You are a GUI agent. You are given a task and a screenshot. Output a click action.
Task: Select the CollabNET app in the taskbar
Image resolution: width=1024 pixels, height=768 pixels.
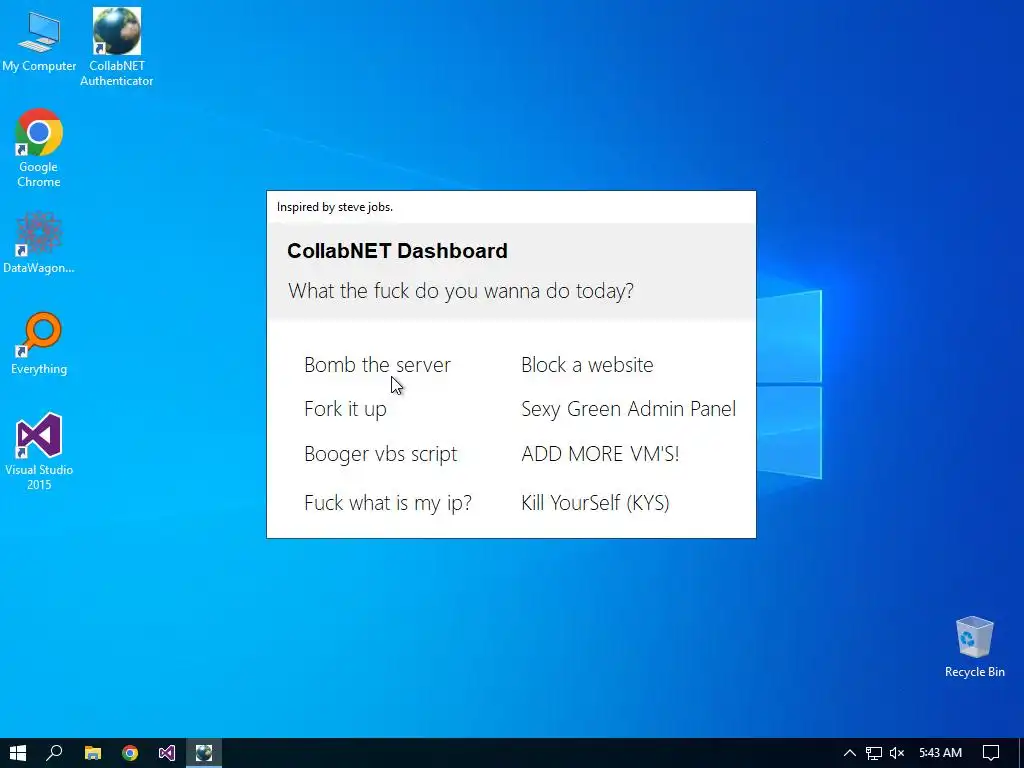pos(204,753)
